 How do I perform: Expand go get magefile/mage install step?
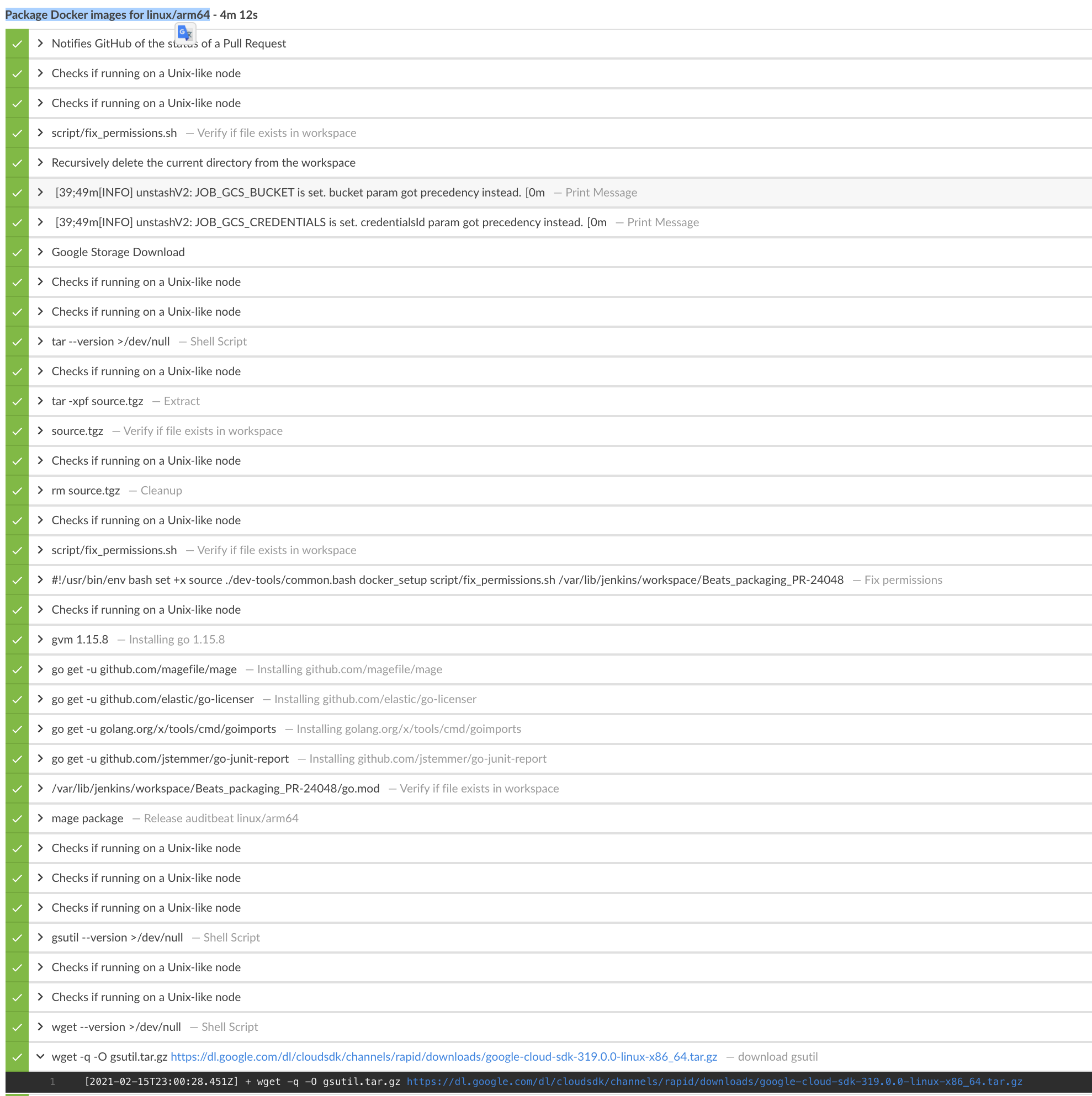40,669
